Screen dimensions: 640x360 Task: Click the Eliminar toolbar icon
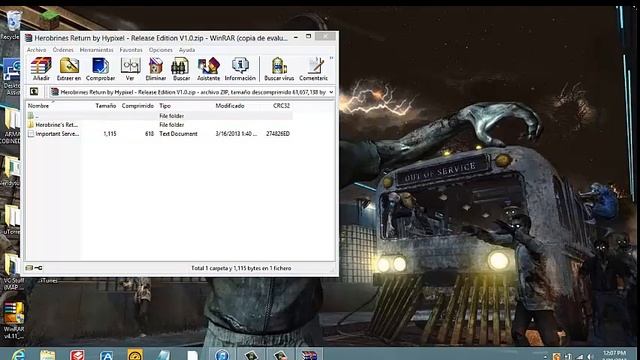click(156, 69)
